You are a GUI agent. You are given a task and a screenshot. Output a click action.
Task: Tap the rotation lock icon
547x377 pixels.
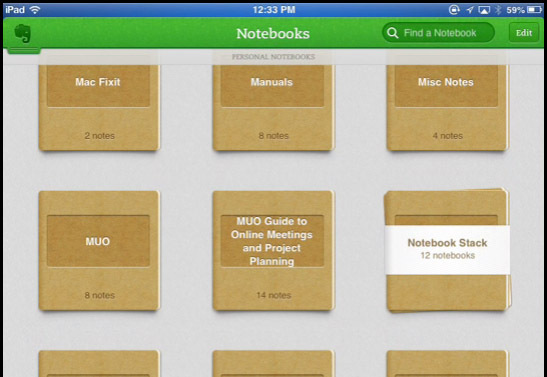pyautogui.click(x=454, y=10)
